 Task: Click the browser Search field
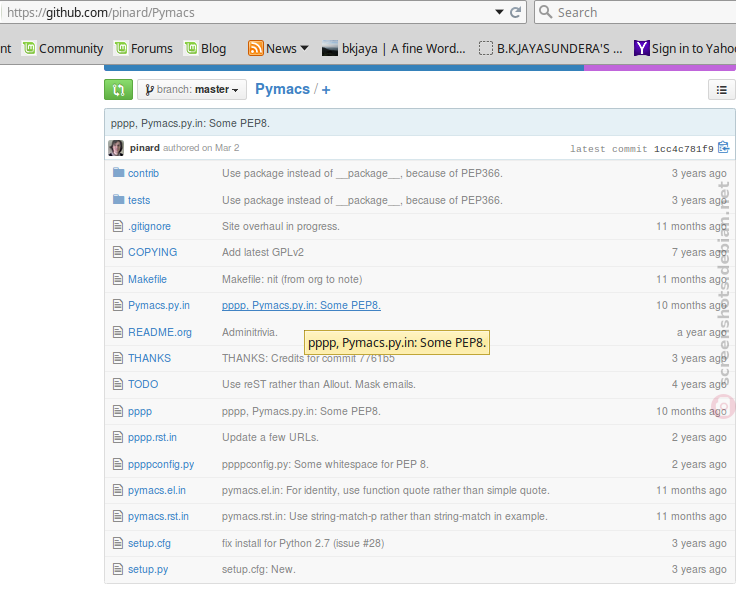(x=636, y=13)
